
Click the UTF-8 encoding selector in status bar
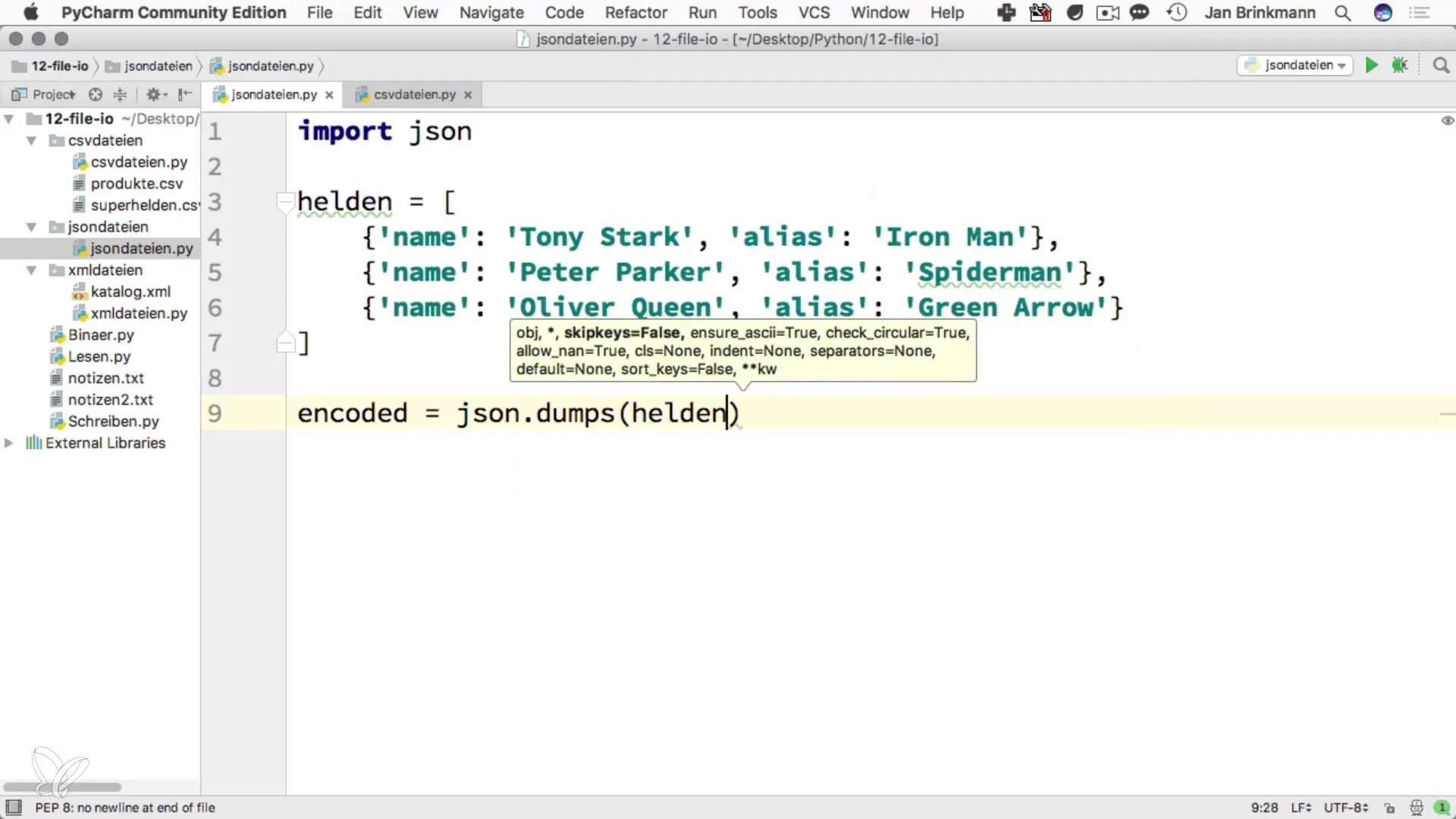point(1345,808)
